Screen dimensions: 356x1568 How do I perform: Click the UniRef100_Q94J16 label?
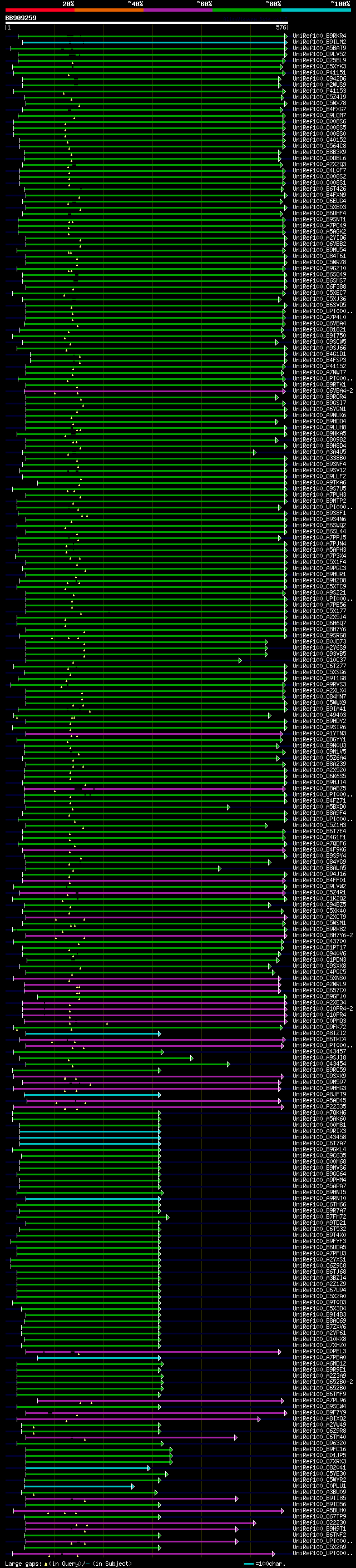(319, 874)
